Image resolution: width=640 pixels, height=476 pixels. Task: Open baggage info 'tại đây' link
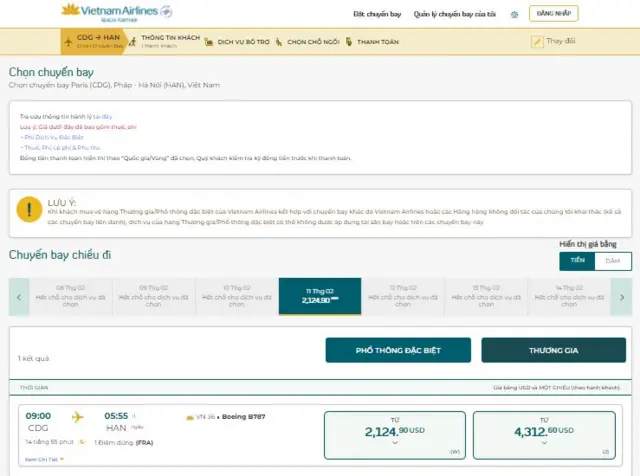pos(102,116)
